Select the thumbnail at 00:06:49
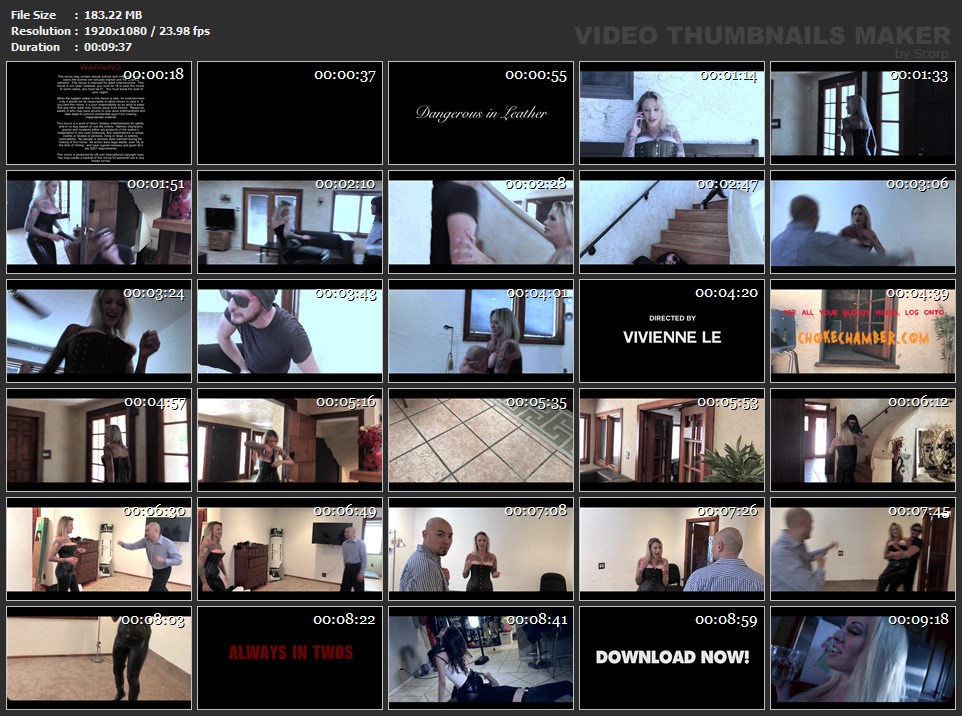 (290, 549)
